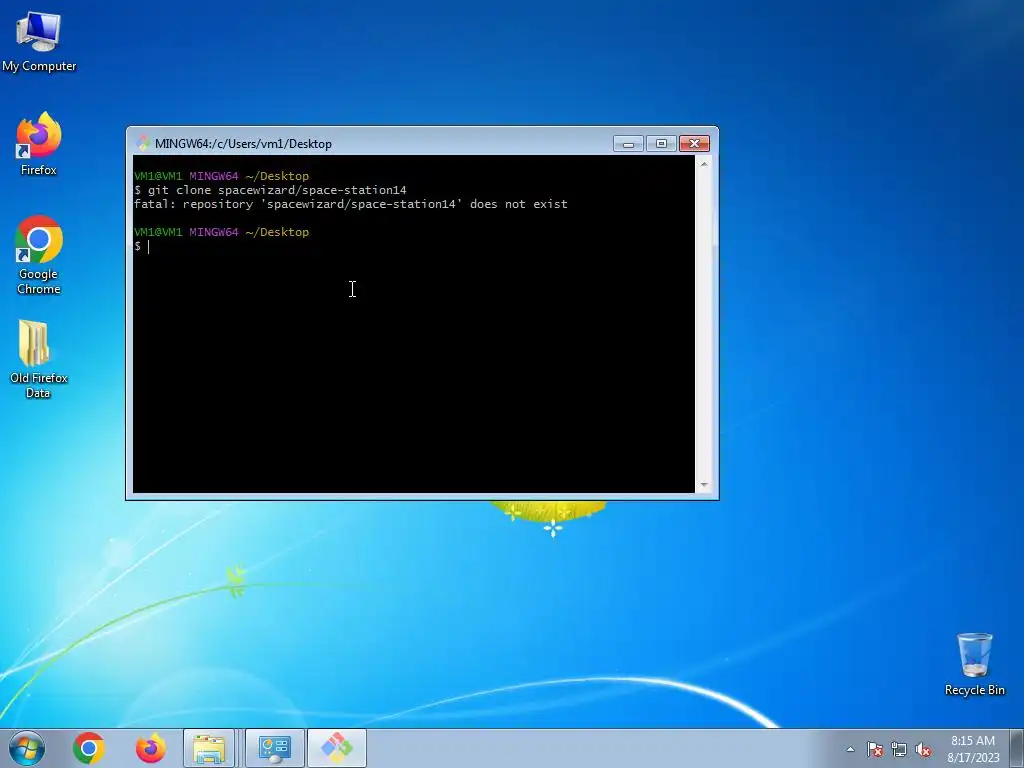The height and width of the screenshot is (768, 1024).
Task: Click the Windows Start button
Action: pyautogui.click(x=27, y=748)
